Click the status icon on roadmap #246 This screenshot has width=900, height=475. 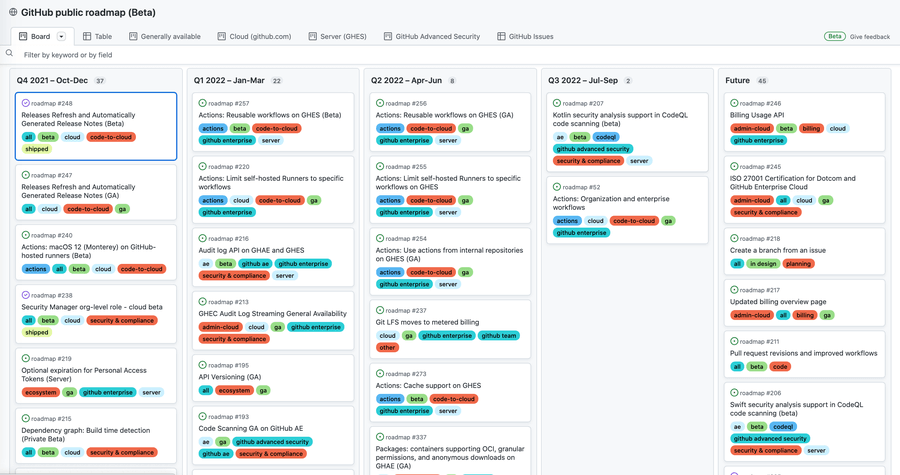click(x=734, y=103)
